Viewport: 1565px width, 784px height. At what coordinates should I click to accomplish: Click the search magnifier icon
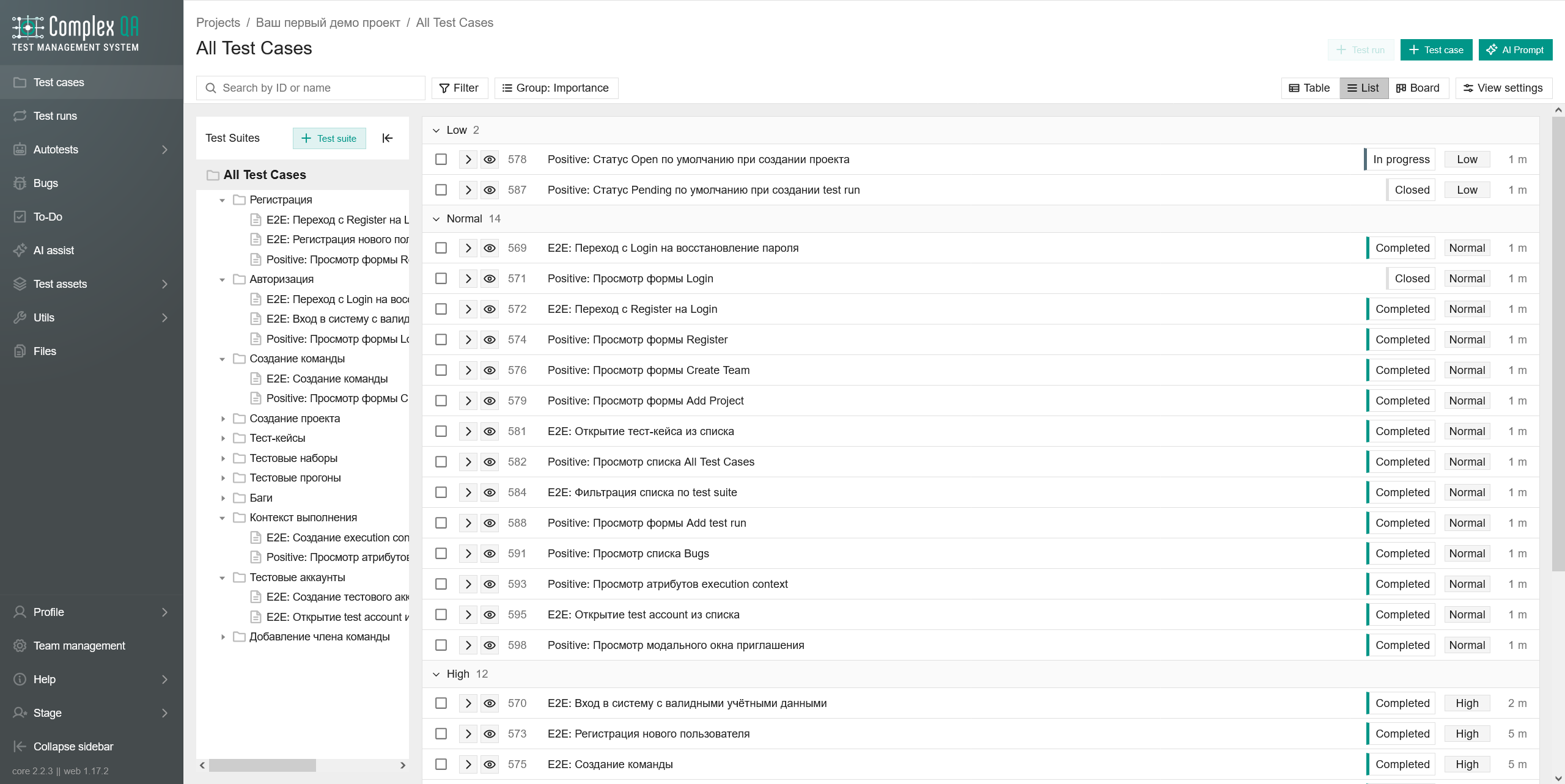tap(211, 88)
